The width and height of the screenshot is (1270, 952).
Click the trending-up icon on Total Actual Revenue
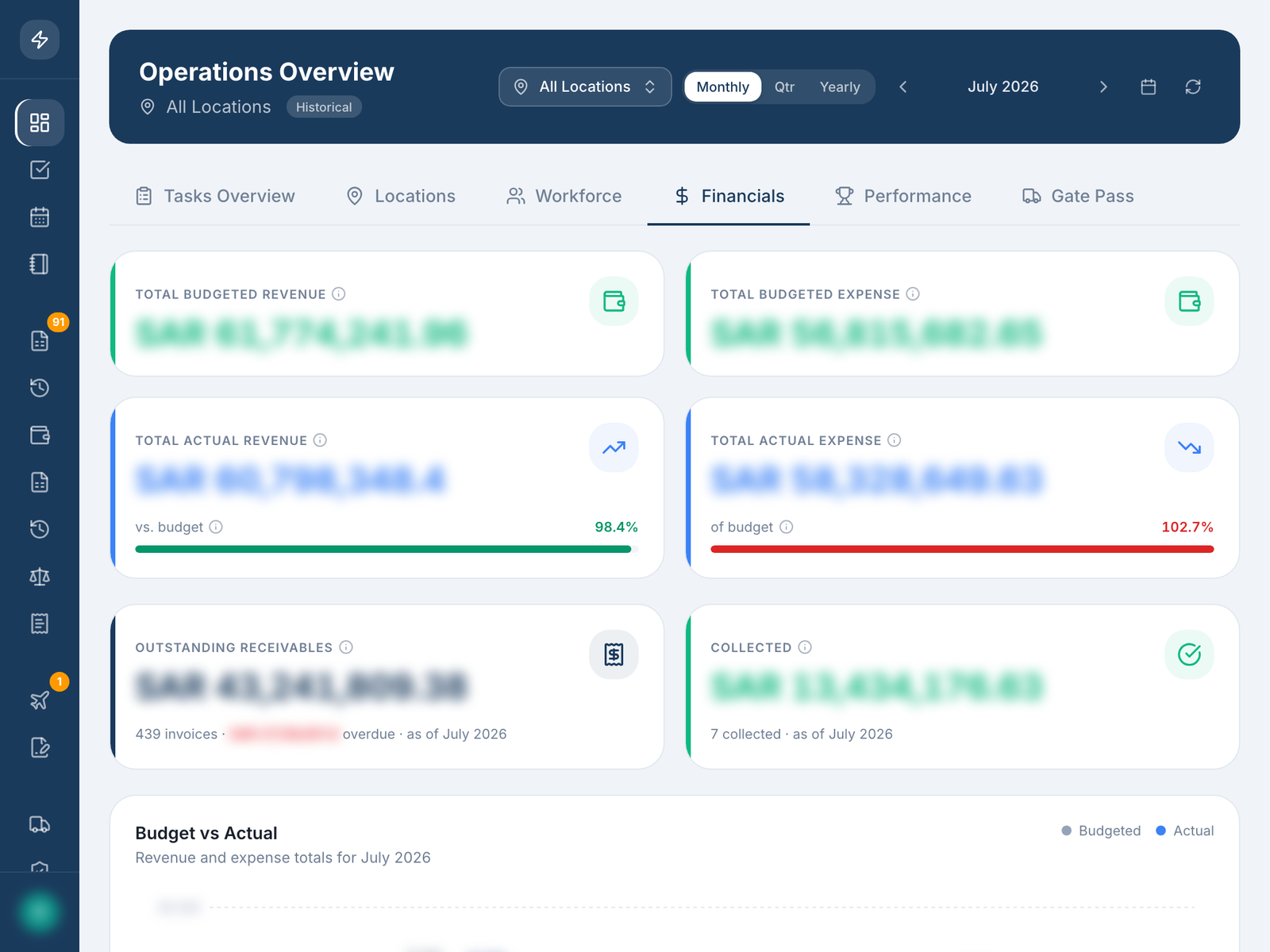pyautogui.click(x=614, y=447)
